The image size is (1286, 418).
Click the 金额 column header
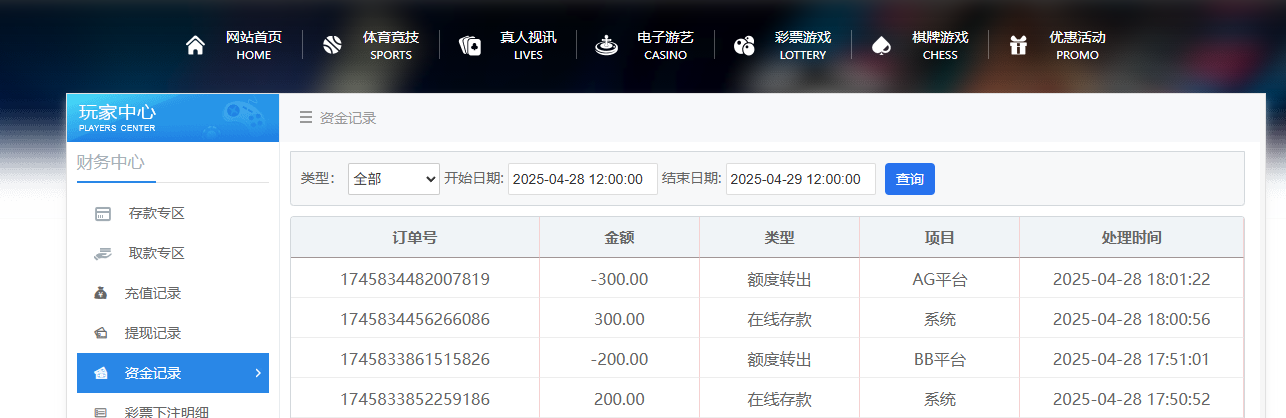[x=619, y=238]
